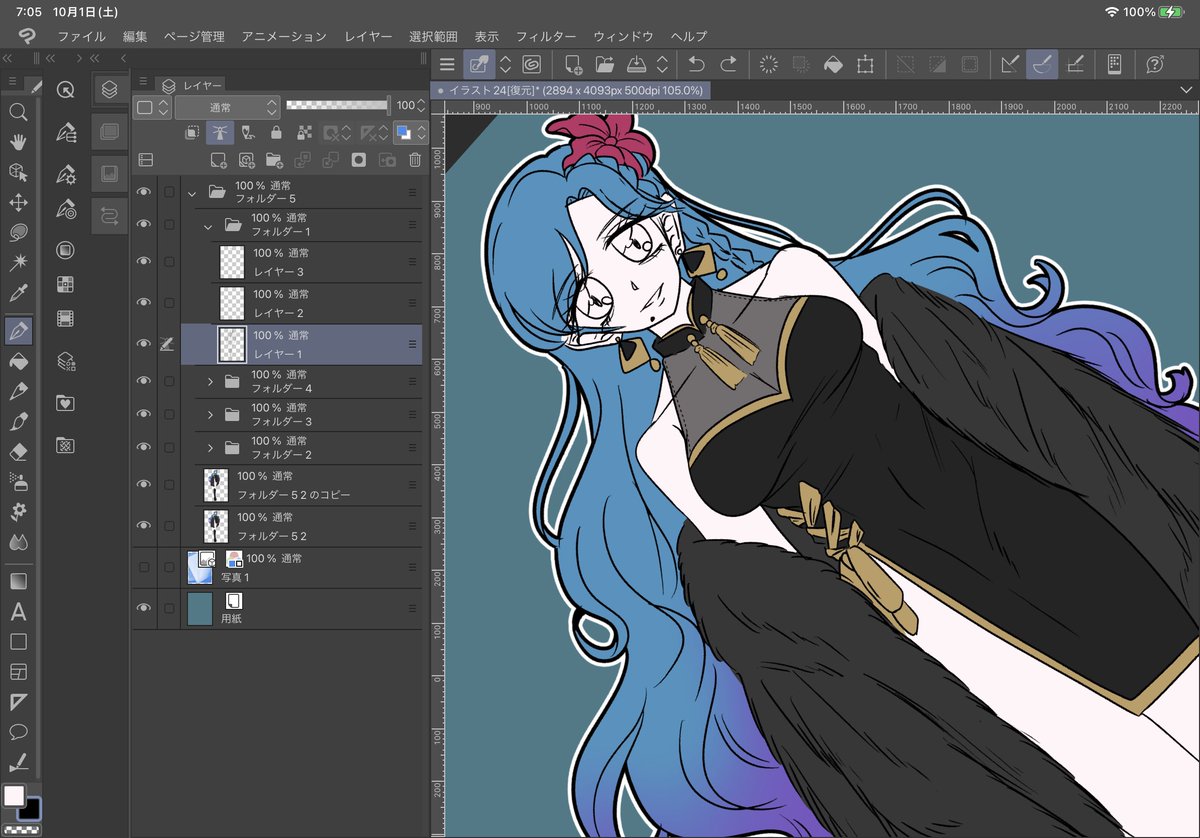Select the Frame border tool

pos(18,671)
